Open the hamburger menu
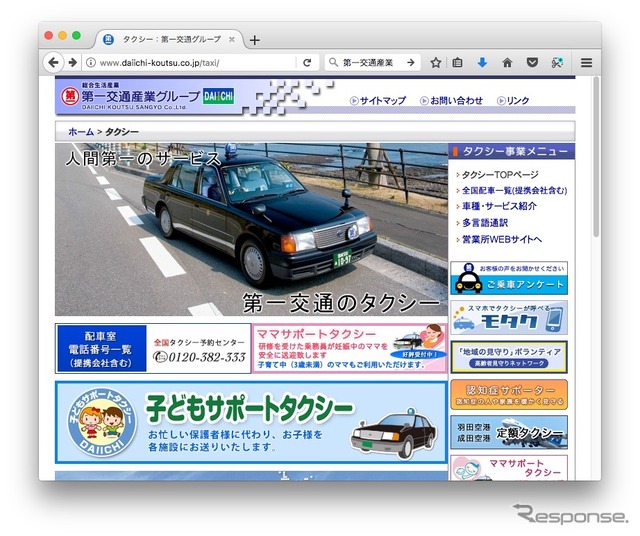 (x=587, y=62)
